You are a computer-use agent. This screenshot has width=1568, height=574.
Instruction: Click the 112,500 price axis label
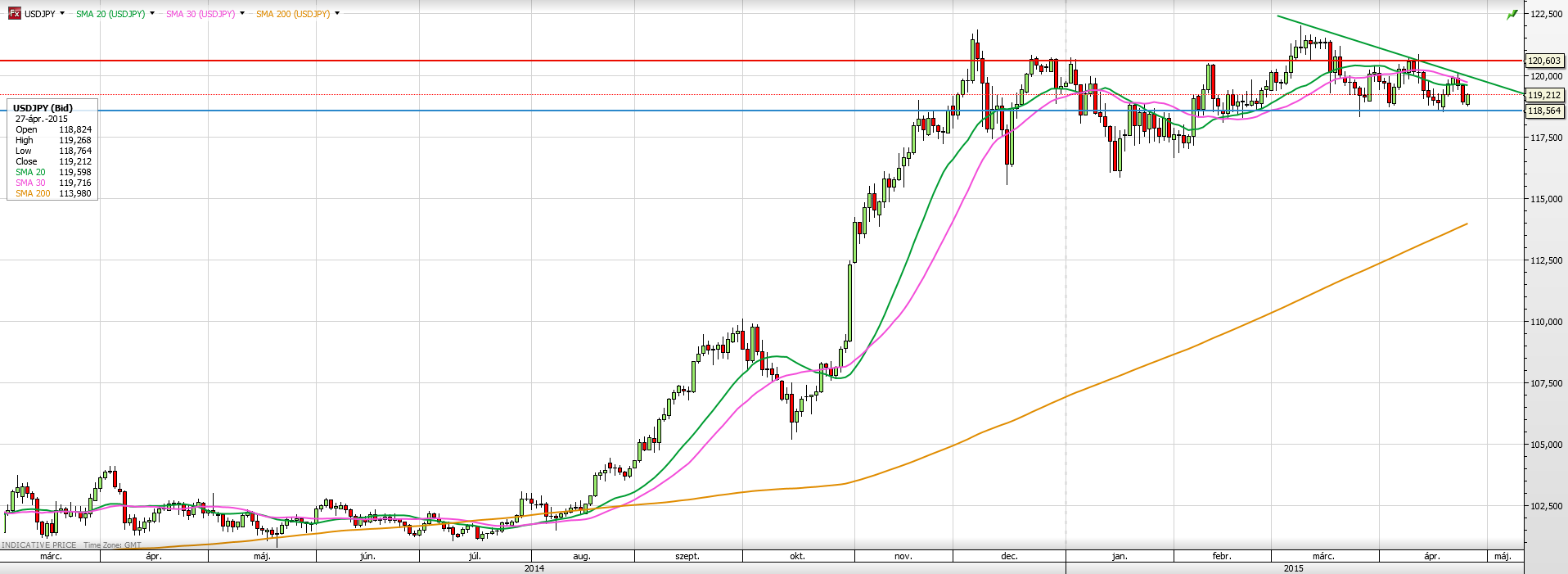(1546, 260)
